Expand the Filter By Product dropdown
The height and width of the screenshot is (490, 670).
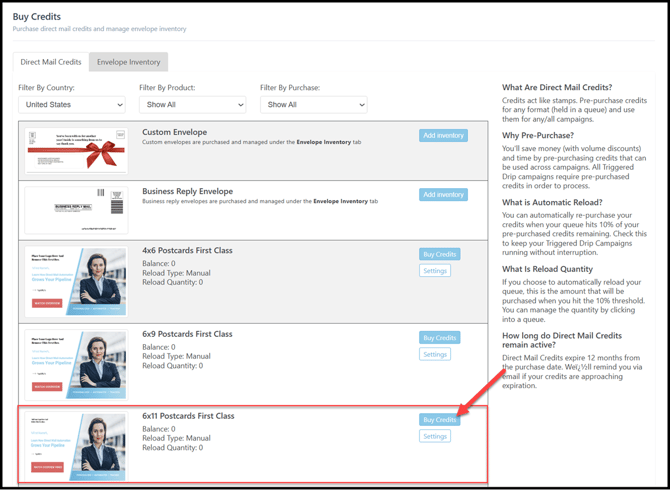point(193,105)
